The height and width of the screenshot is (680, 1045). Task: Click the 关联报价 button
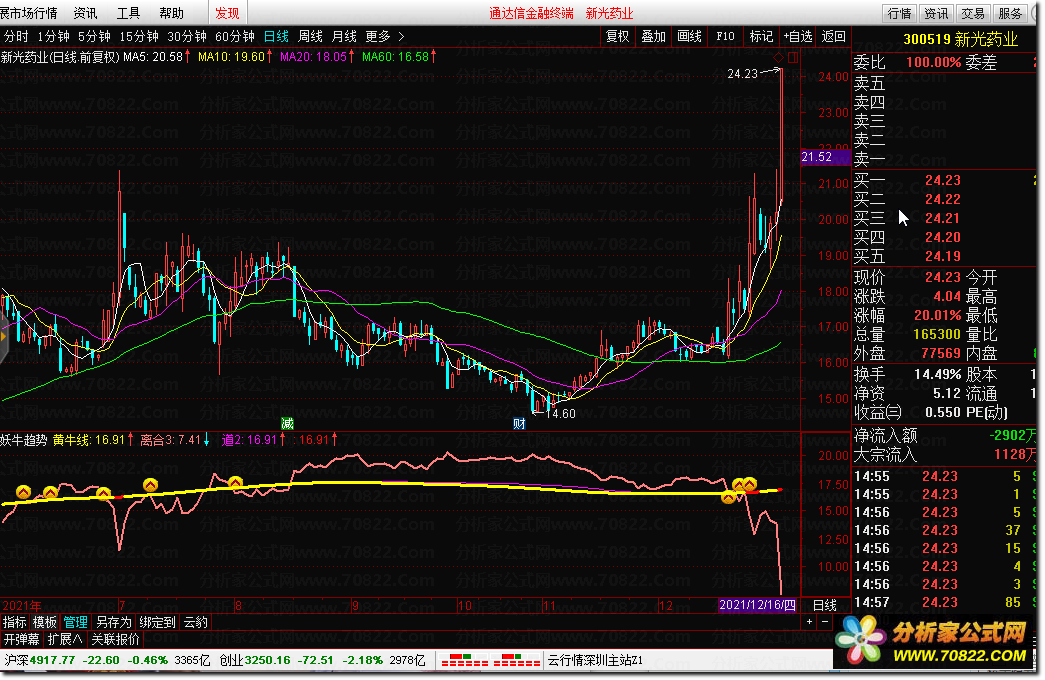(x=115, y=639)
